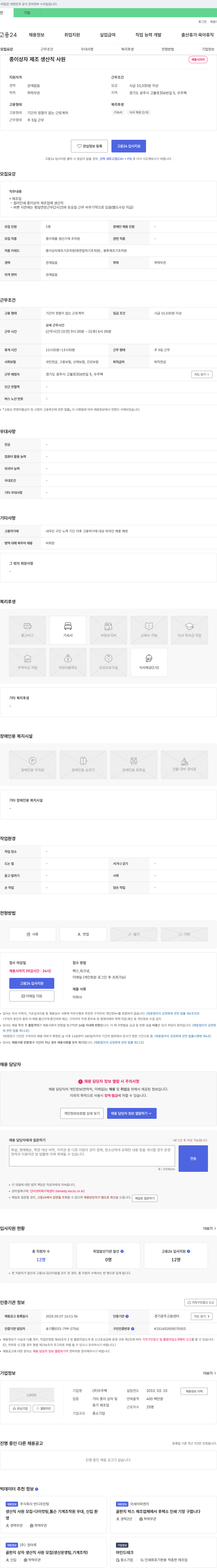Click the 전송 send button

(x=193, y=1158)
